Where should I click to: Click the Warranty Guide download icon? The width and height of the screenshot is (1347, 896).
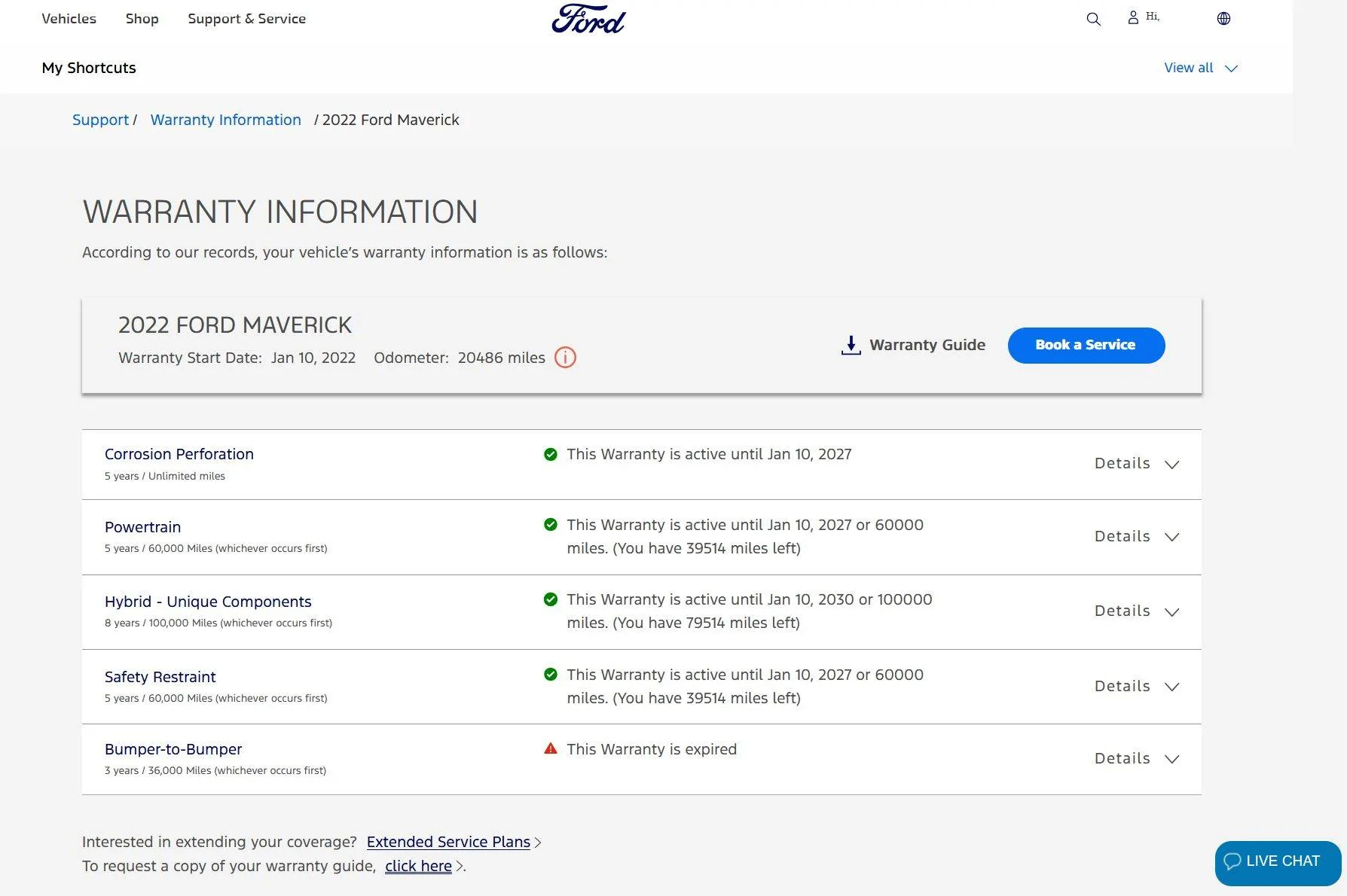pyautogui.click(x=851, y=345)
